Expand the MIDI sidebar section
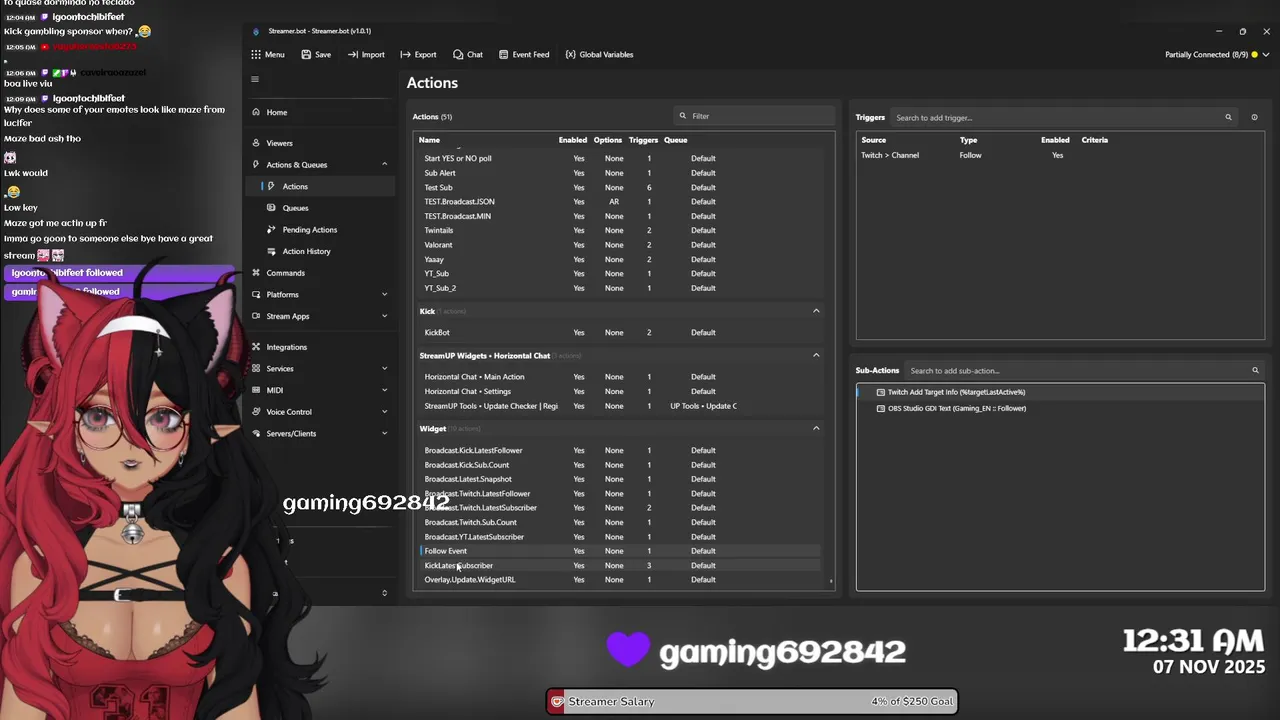Image resolution: width=1280 pixels, height=720 pixels. click(x=384, y=390)
